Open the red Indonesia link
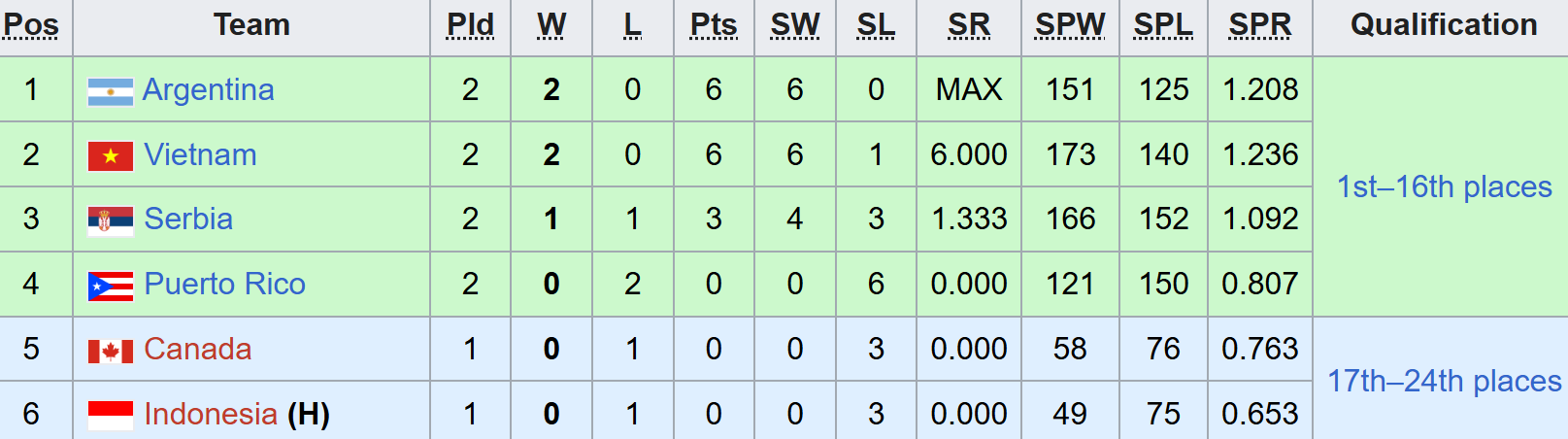The width and height of the screenshot is (1568, 439). pos(211,414)
